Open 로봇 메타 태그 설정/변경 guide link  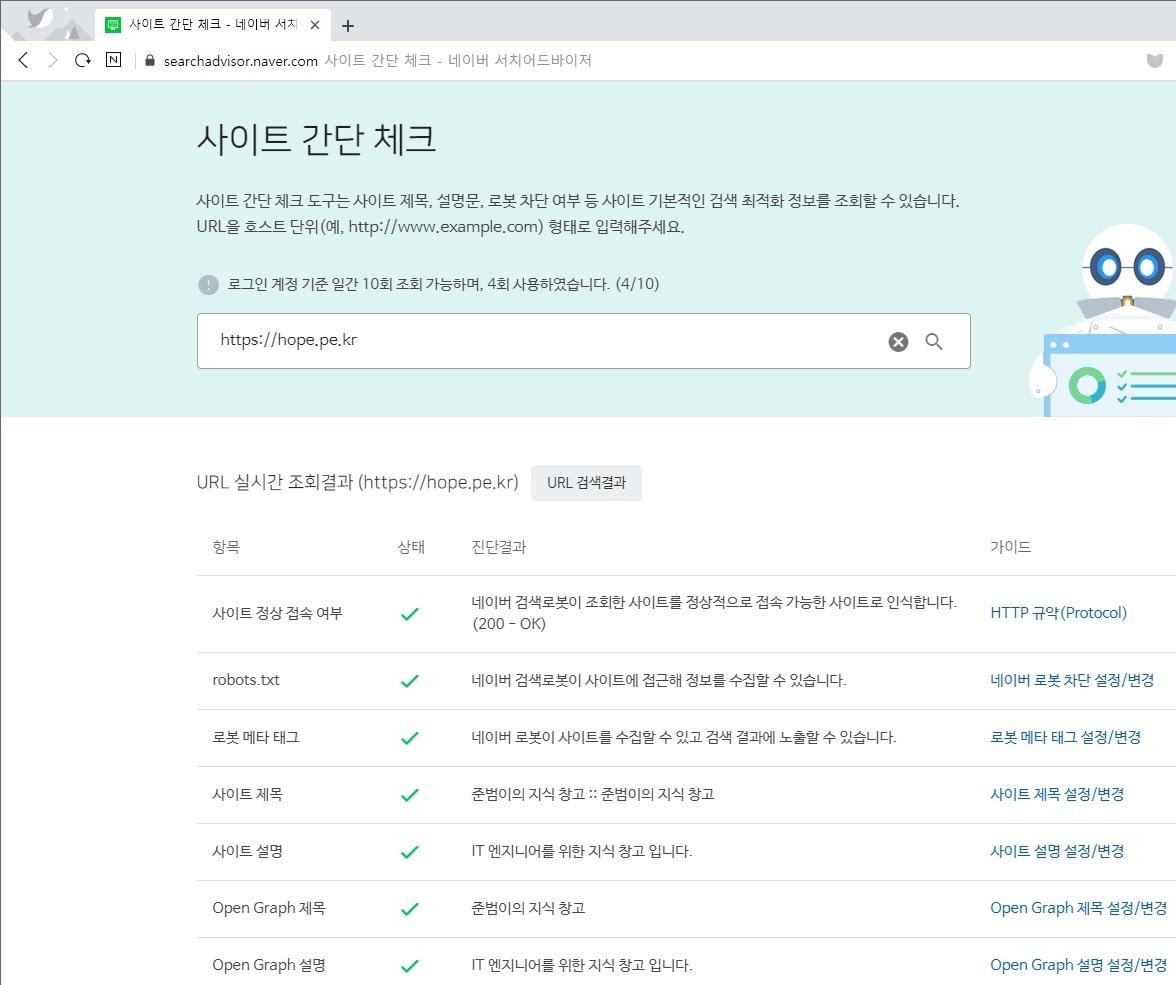[1065, 737]
